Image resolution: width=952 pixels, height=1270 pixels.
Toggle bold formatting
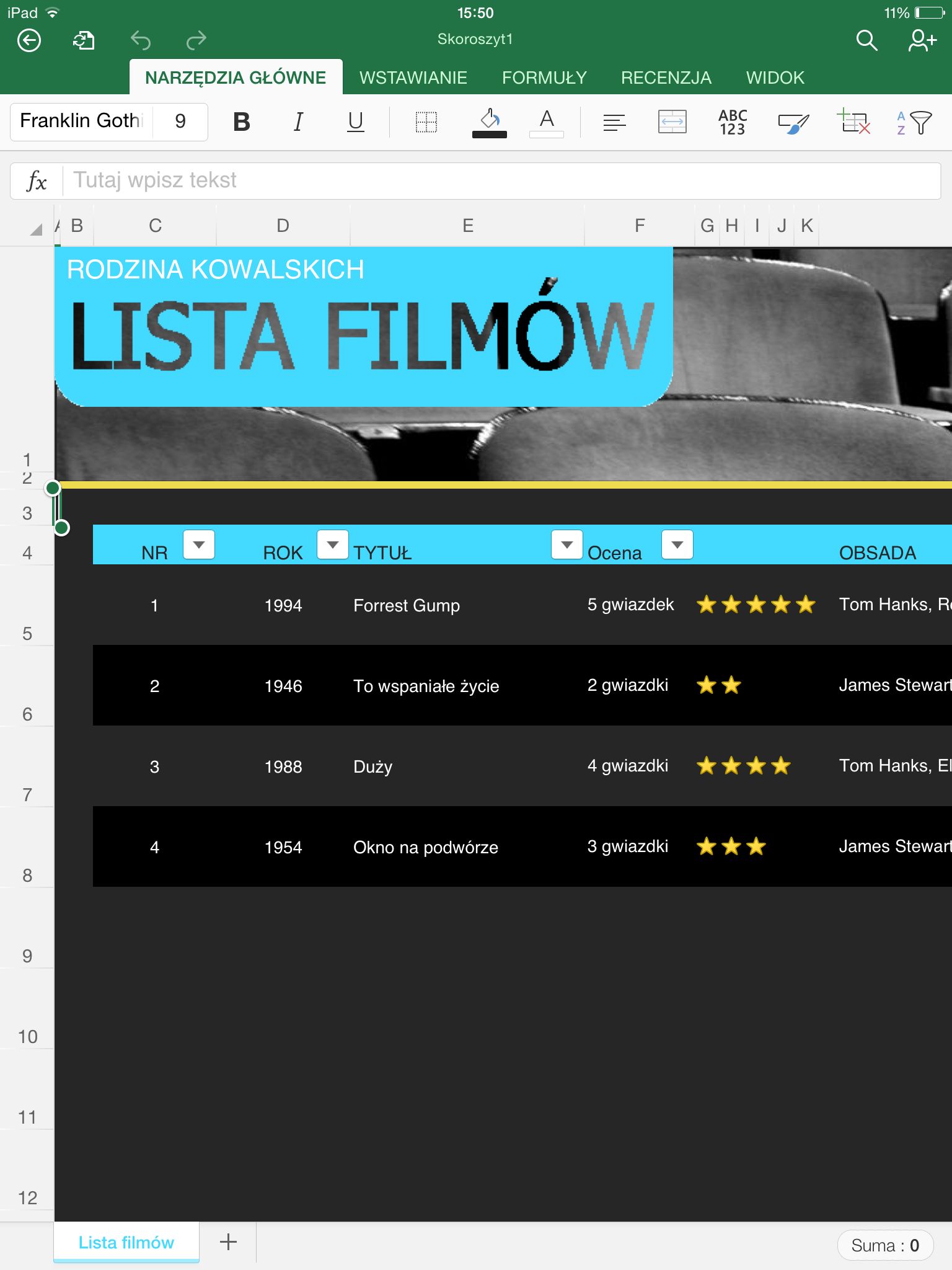tap(242, 122)
